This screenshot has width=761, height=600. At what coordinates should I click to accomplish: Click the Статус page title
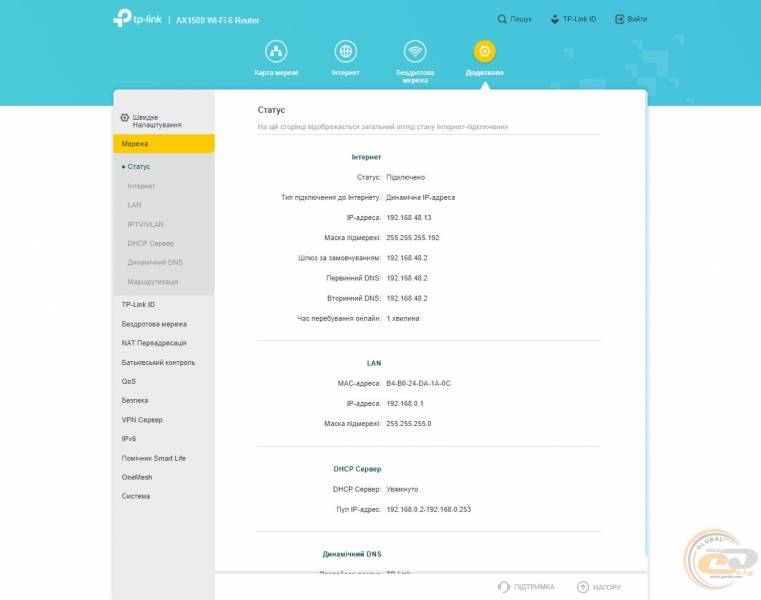(x=271, y=110)
